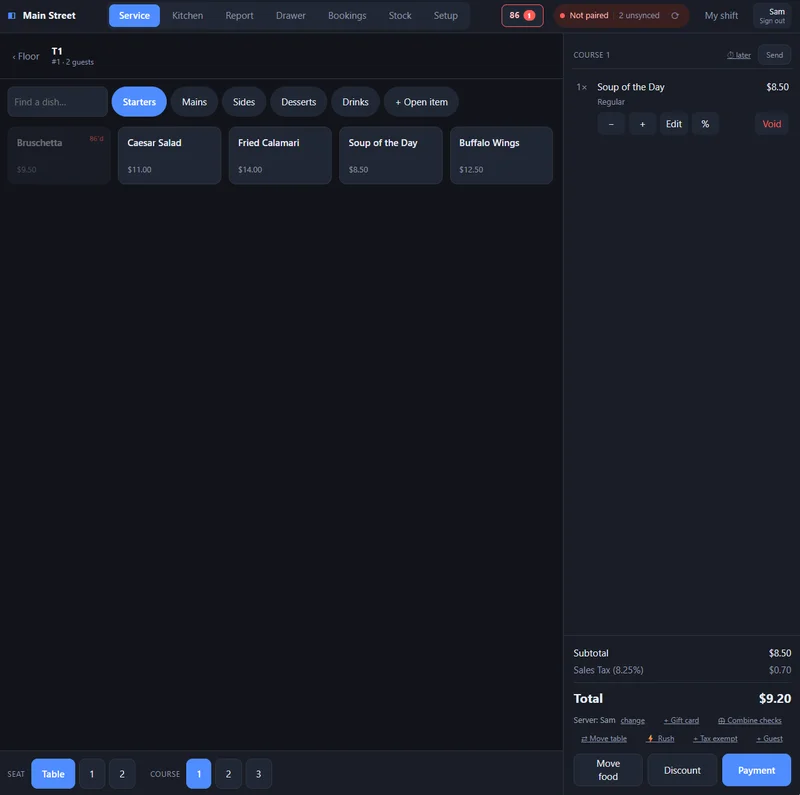This screenshot has height=795, width=800.
Task: Select seat 1
Action: (x=92, y=774)
